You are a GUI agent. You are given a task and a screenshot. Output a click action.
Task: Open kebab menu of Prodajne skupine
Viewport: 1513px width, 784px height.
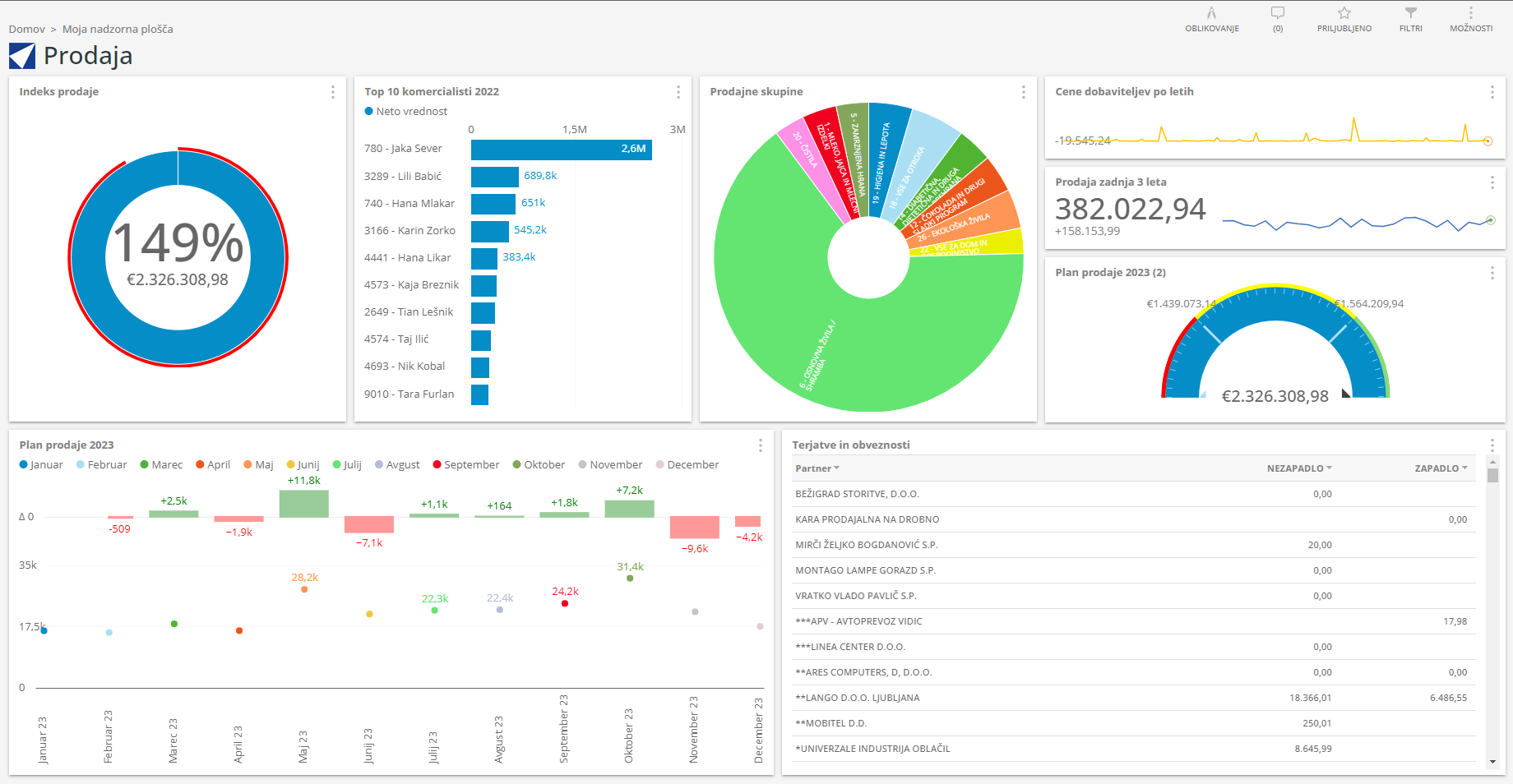pos(1024,92)
